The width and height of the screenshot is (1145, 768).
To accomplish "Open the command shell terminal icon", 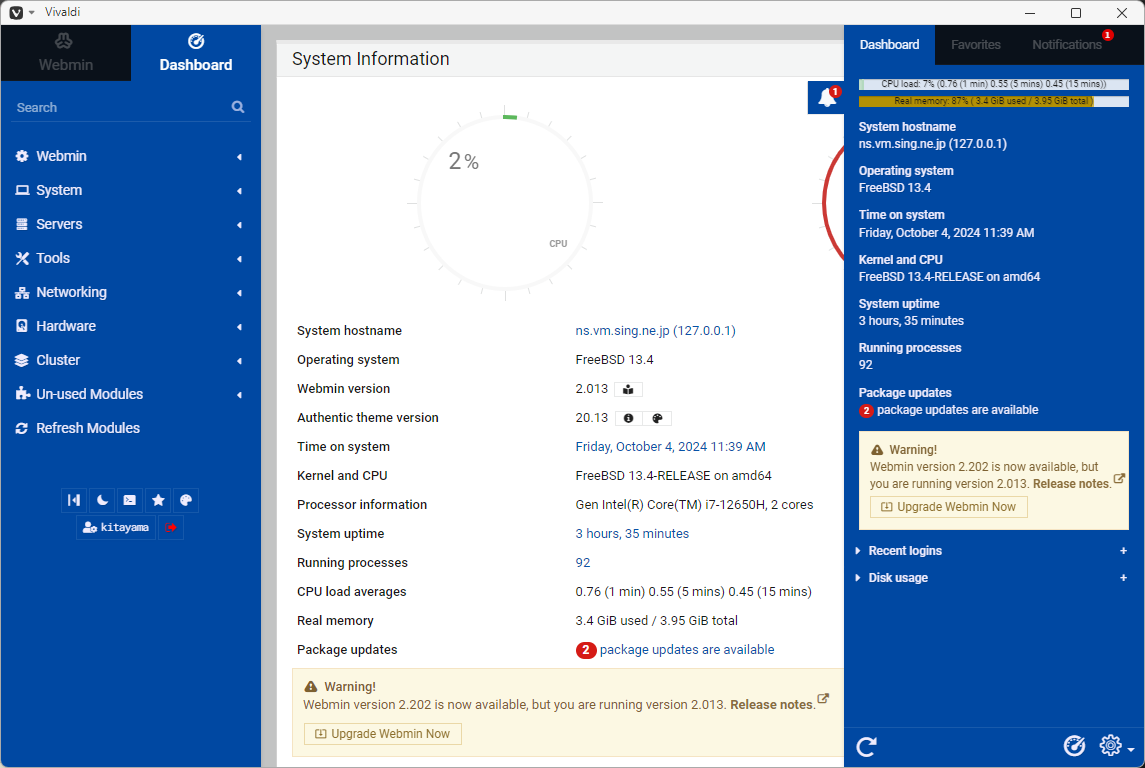I will click(x=130, y=500).
